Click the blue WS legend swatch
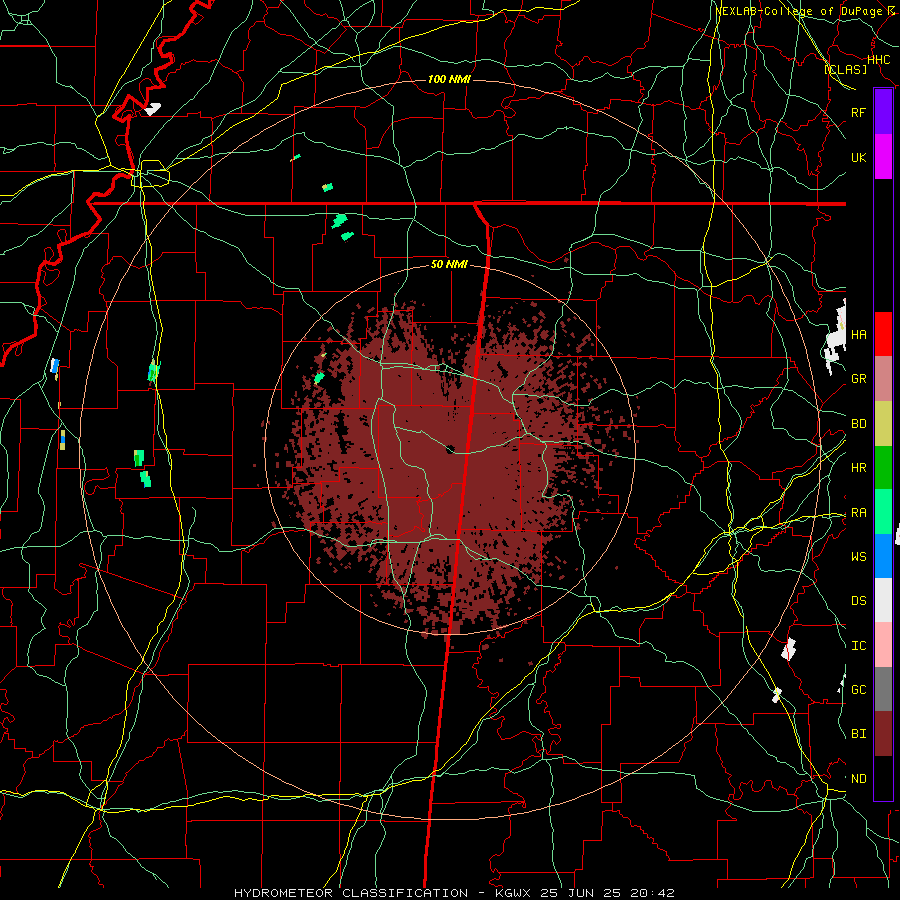The width and height of the screenshot is (900, 900). click(x=883, y=556)
